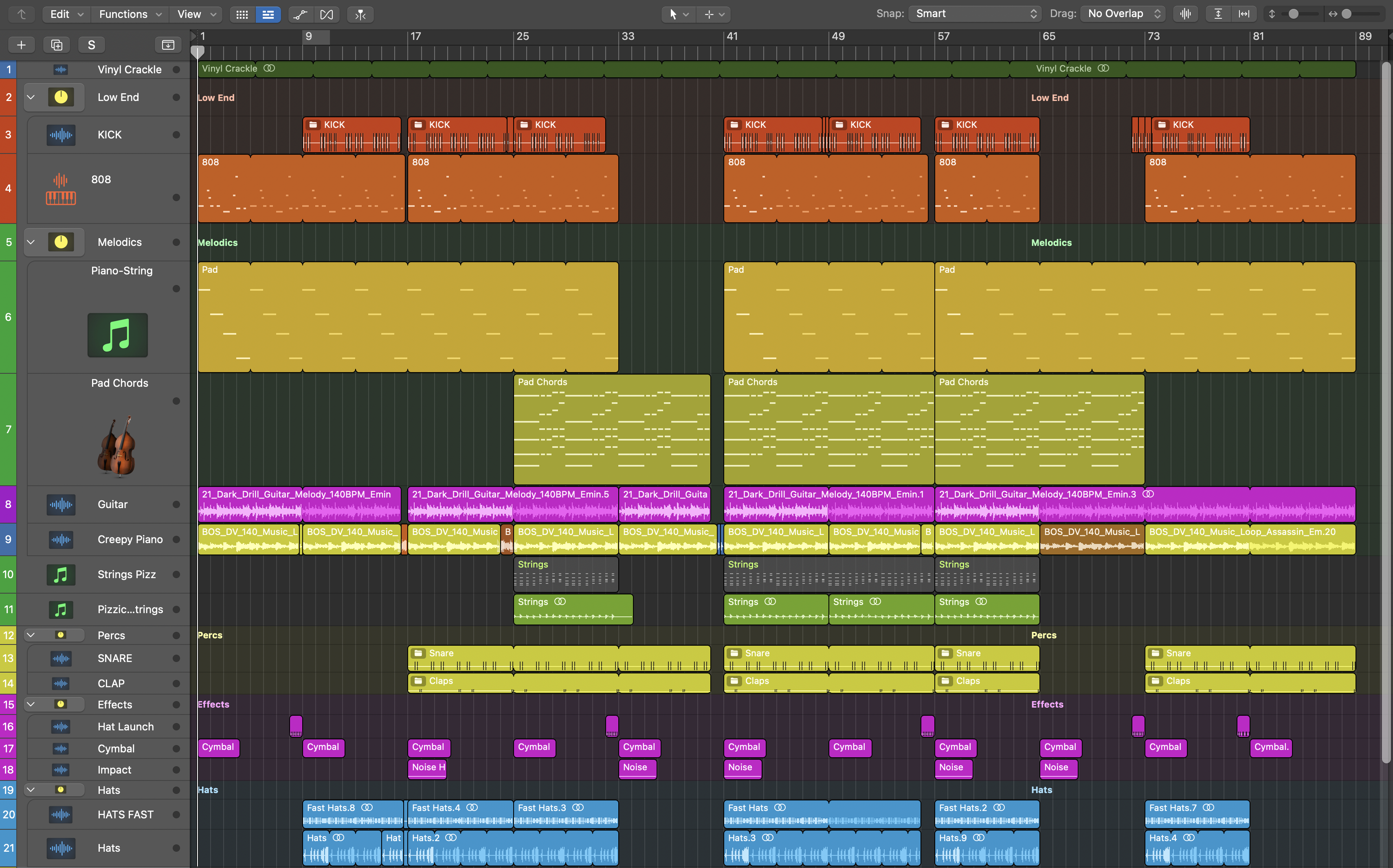Viewport: 1393px width, 868px height.
Task: Click the waveform zoom icon
Action: [x=1185, y=14]
